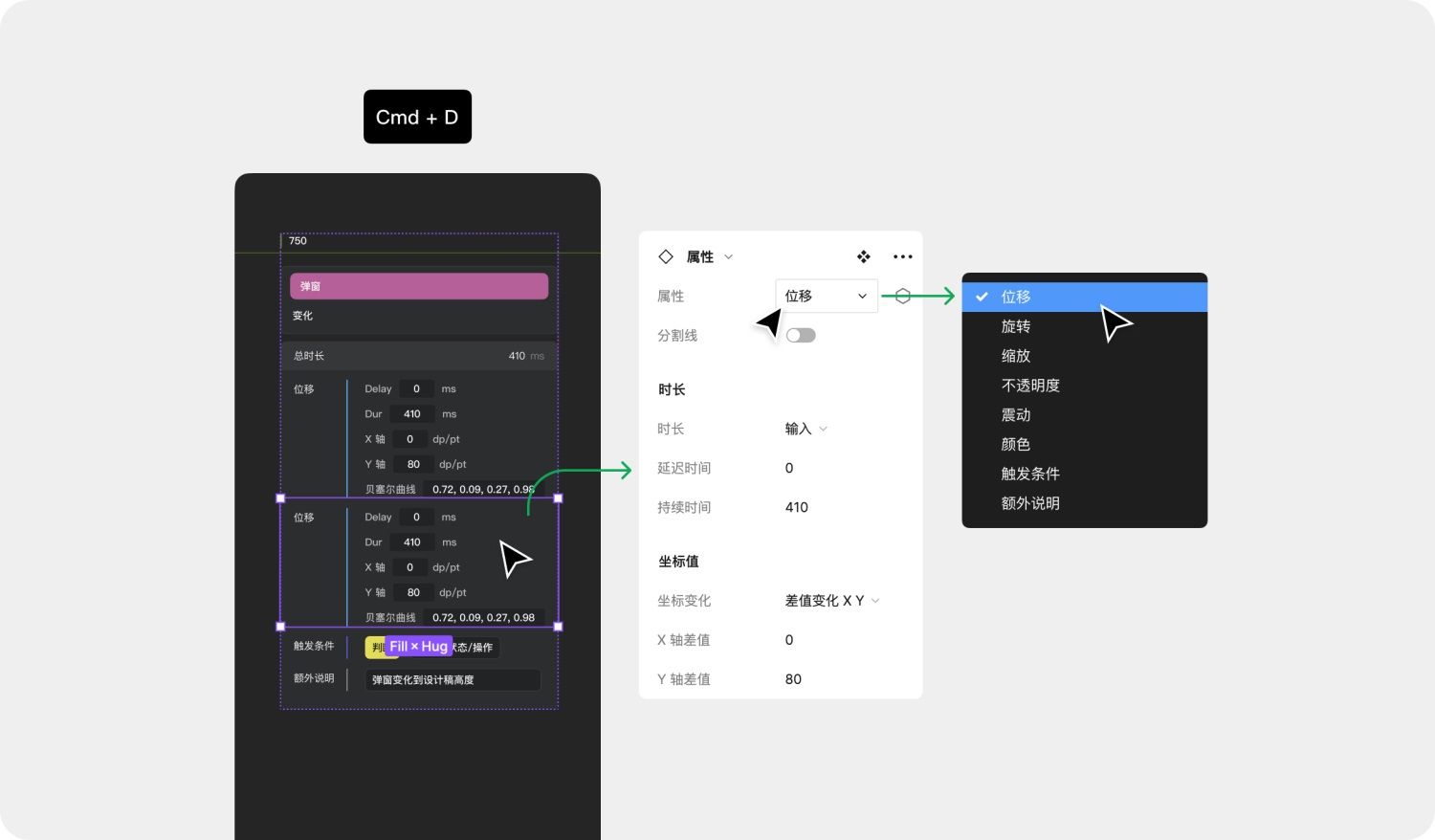The image size is (1435, 840).
Task: Click the 状态/操作 tag beside 触发条件
Action: [x=473, y=648]
